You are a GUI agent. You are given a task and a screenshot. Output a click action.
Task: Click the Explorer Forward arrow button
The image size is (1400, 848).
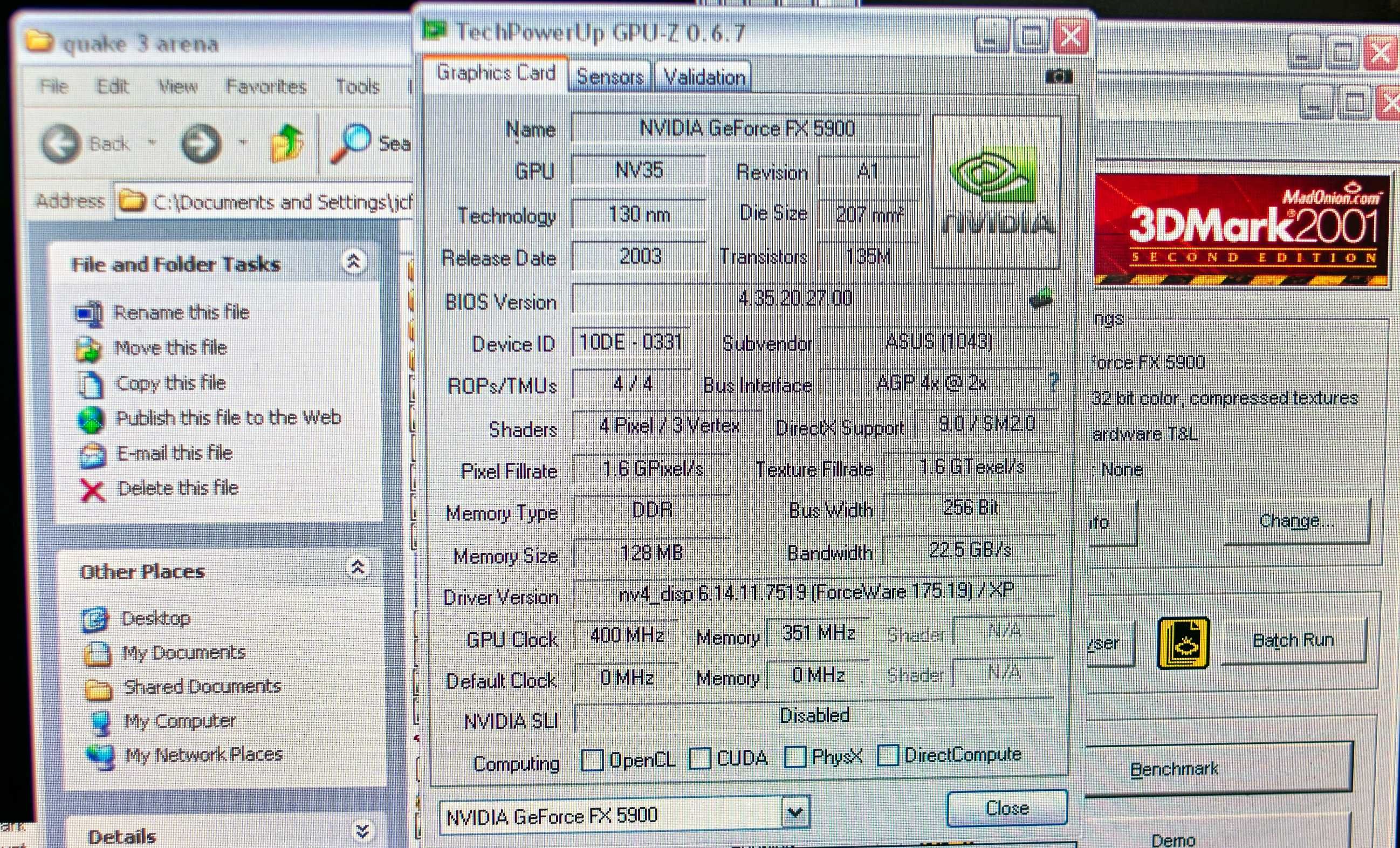201,143
